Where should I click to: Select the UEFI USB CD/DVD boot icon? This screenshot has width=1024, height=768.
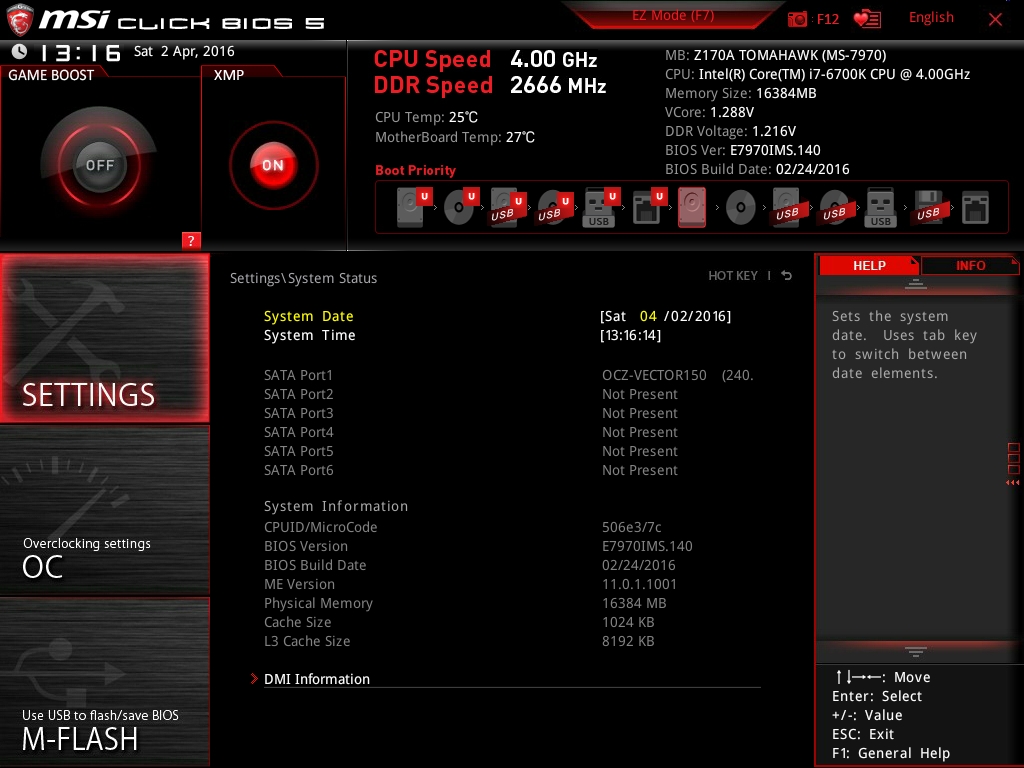click(x=554, y=208)
